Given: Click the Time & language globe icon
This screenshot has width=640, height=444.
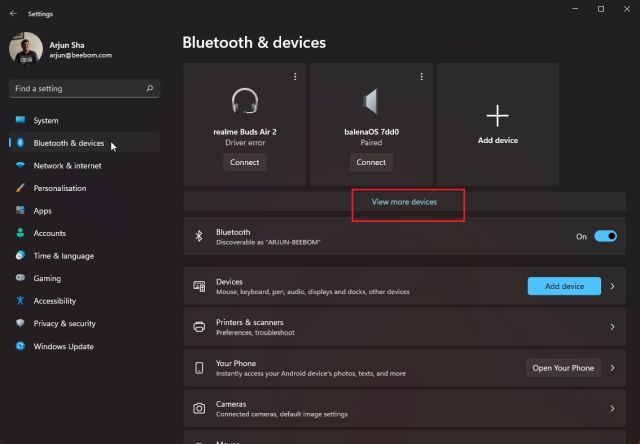Looking at the screenshot, I should coord(20,255).
